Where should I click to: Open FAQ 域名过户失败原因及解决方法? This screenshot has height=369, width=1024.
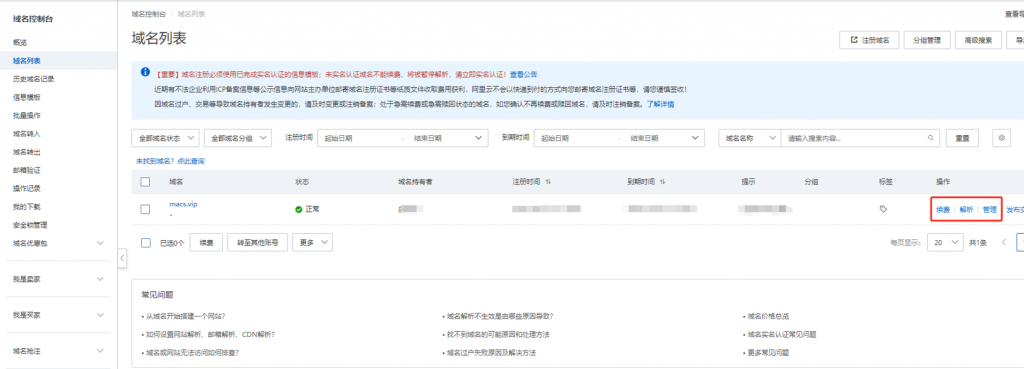tap(490, 353)
